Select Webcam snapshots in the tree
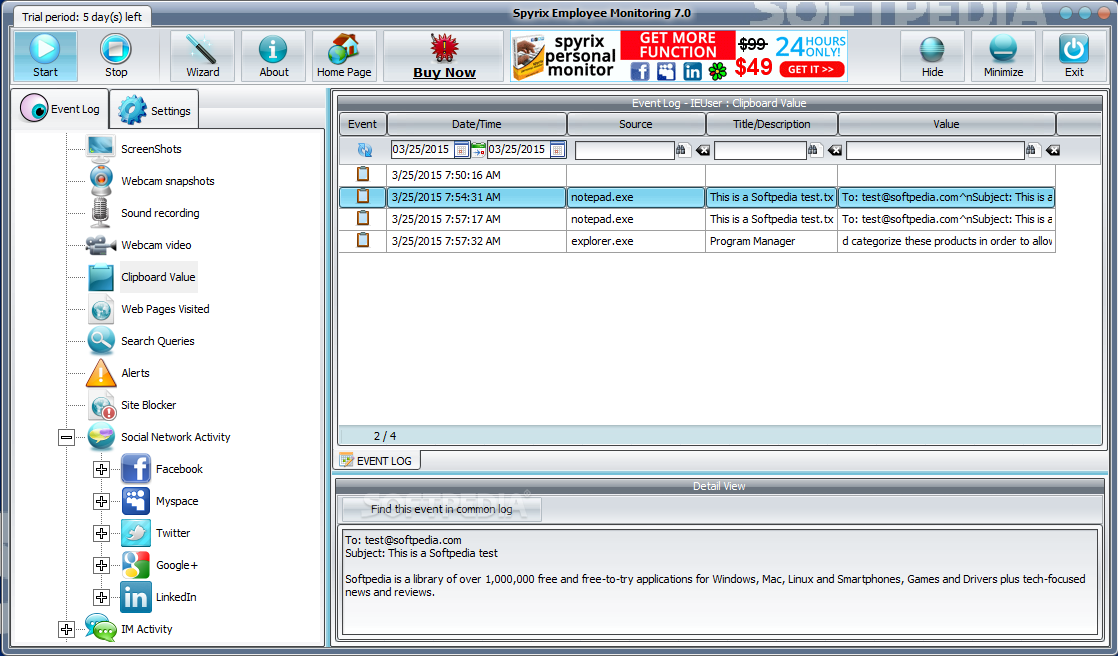The image size is (1118, 656). click(168, 181)
